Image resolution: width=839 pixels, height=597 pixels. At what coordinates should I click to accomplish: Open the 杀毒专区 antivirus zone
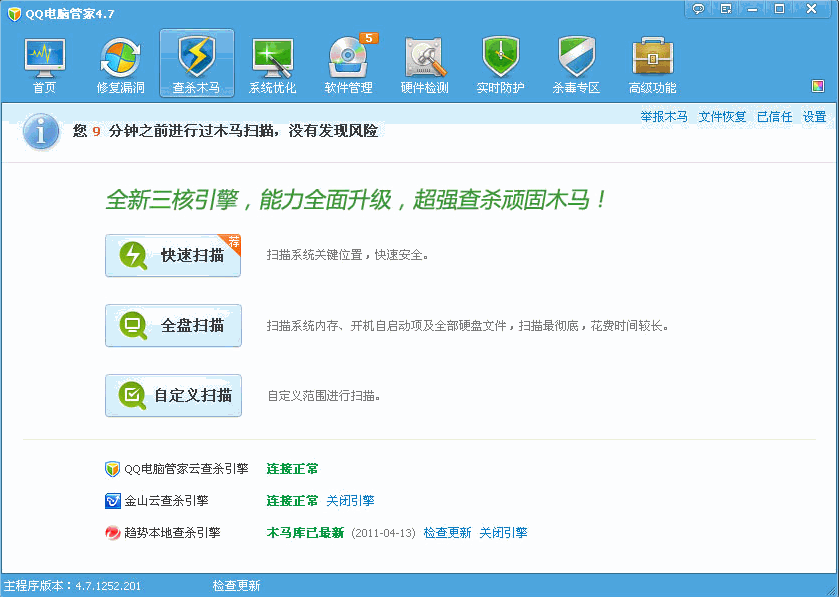(576, 65)
